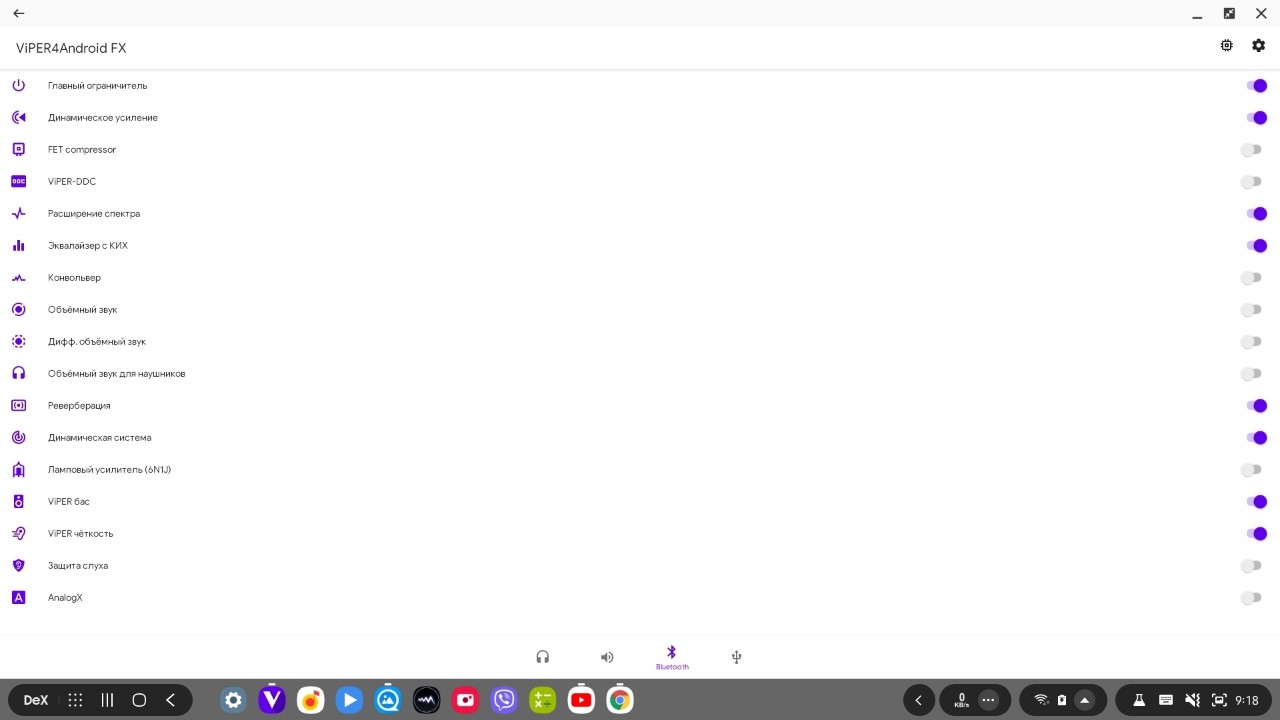This screenshot has width=1280, height=720.
Task: Open the calculator app in the taskbar
Action: coord(542,700)
